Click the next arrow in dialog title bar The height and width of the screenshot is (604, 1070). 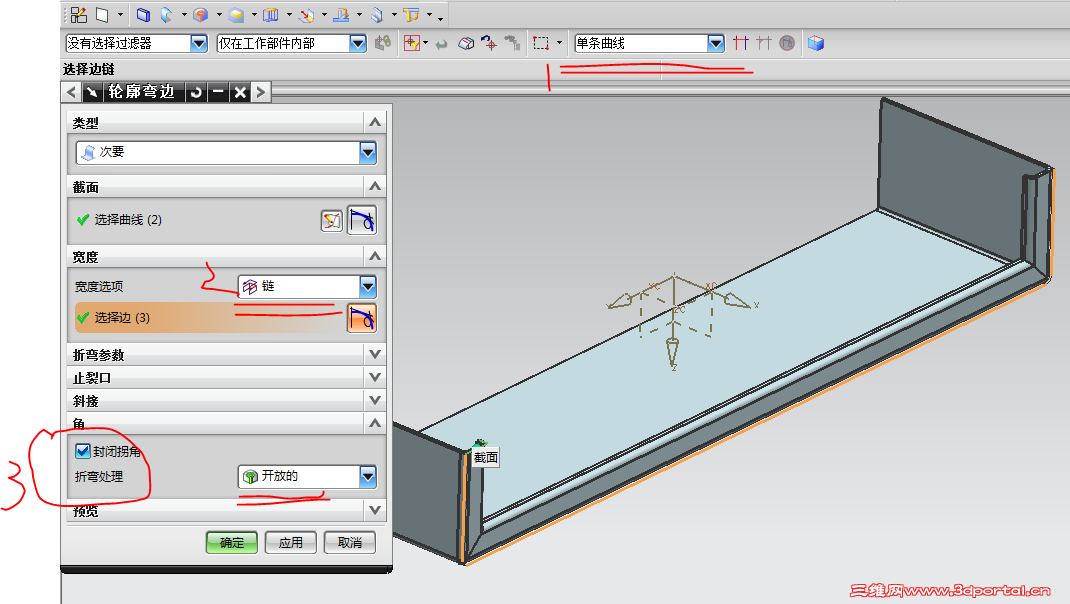(261, 92)
